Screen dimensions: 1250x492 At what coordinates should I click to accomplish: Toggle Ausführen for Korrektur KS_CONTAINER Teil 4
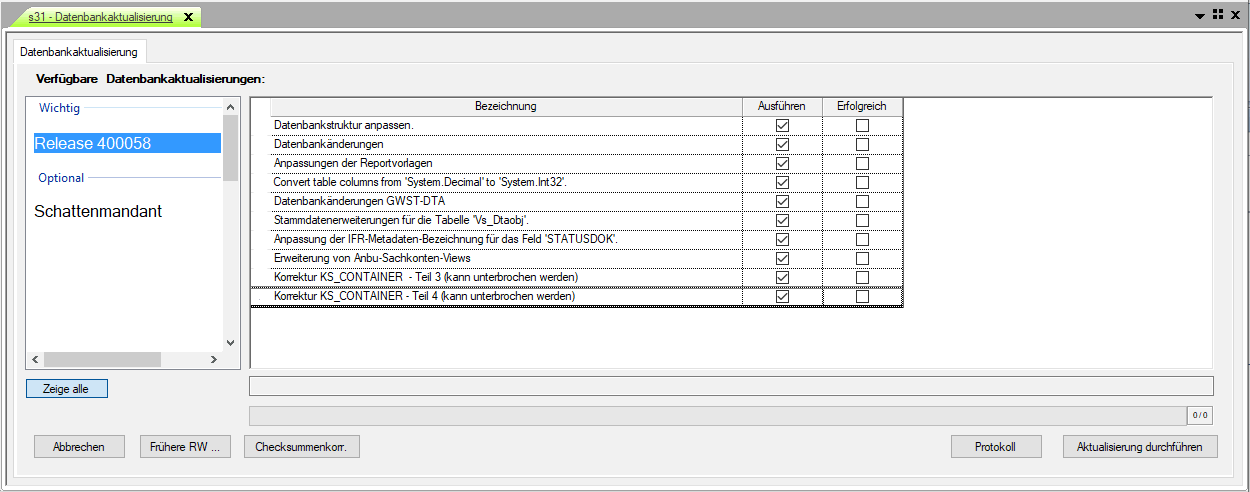pyautogui.click(x=782, y=297)
